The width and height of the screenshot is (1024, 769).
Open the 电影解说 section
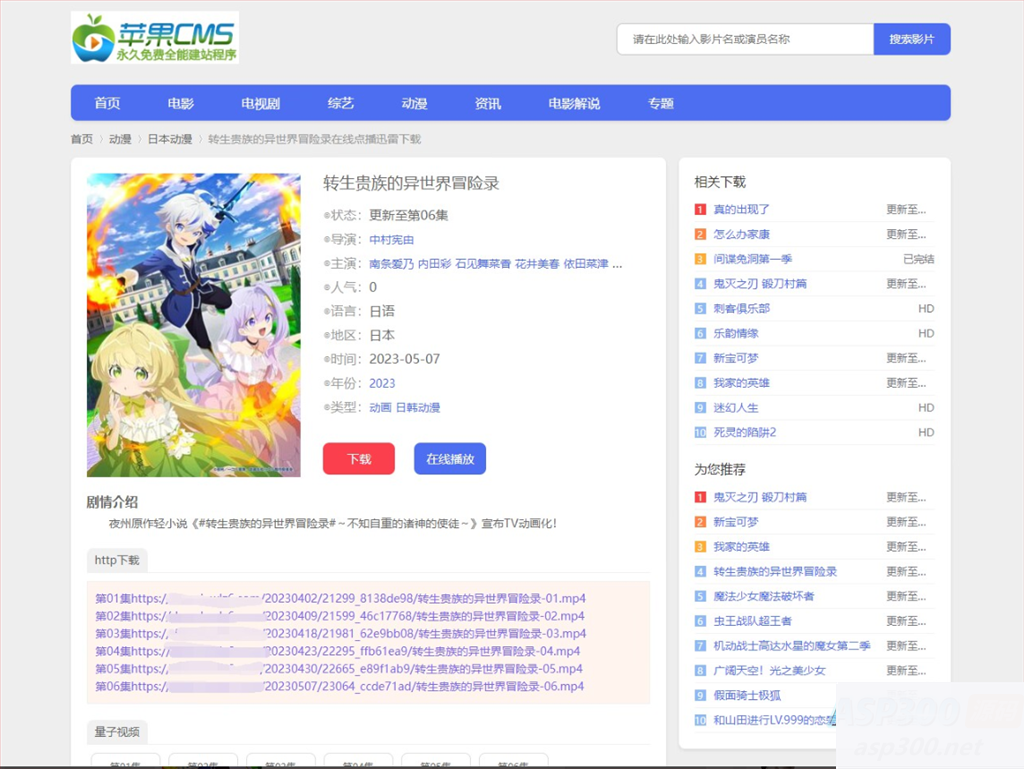(x=572, y=103)
